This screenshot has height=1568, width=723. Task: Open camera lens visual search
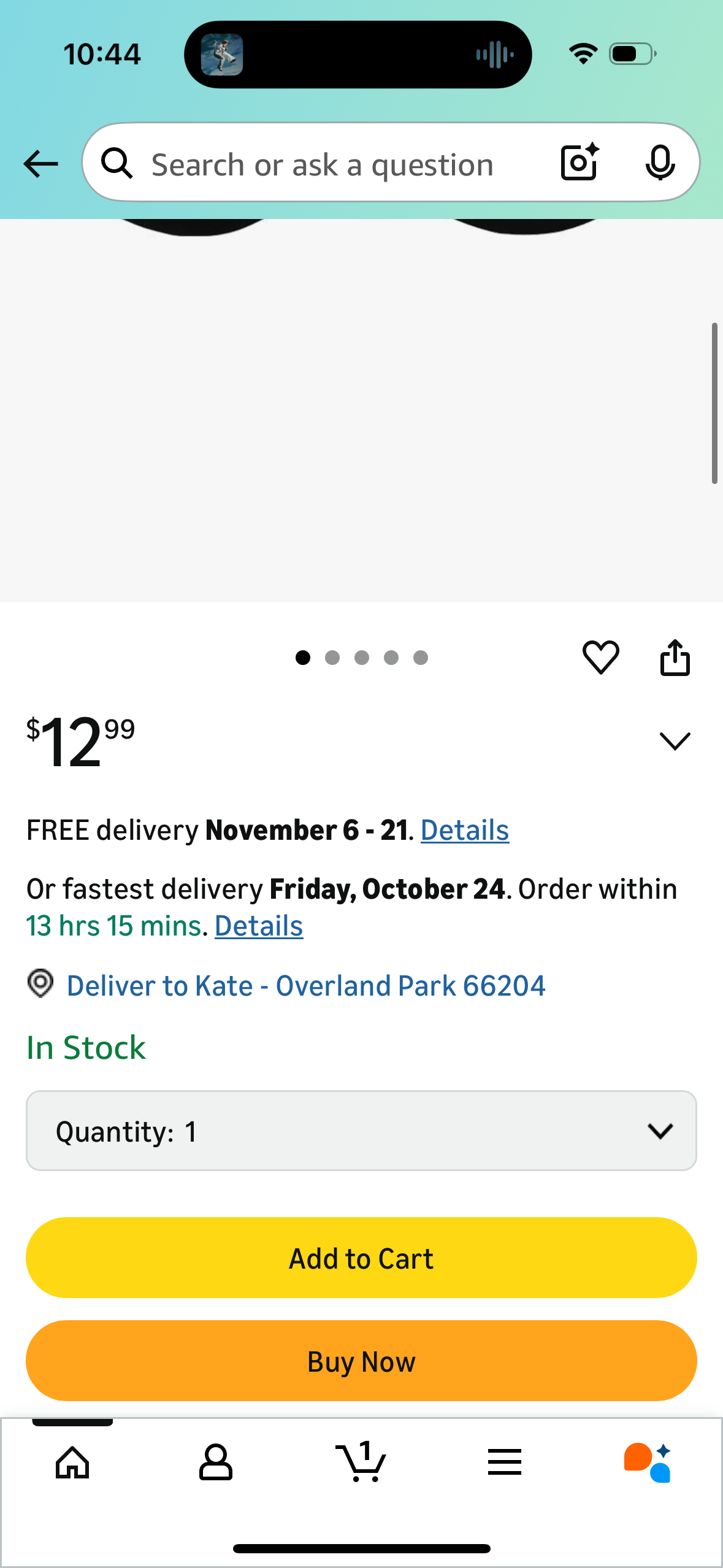579,163
